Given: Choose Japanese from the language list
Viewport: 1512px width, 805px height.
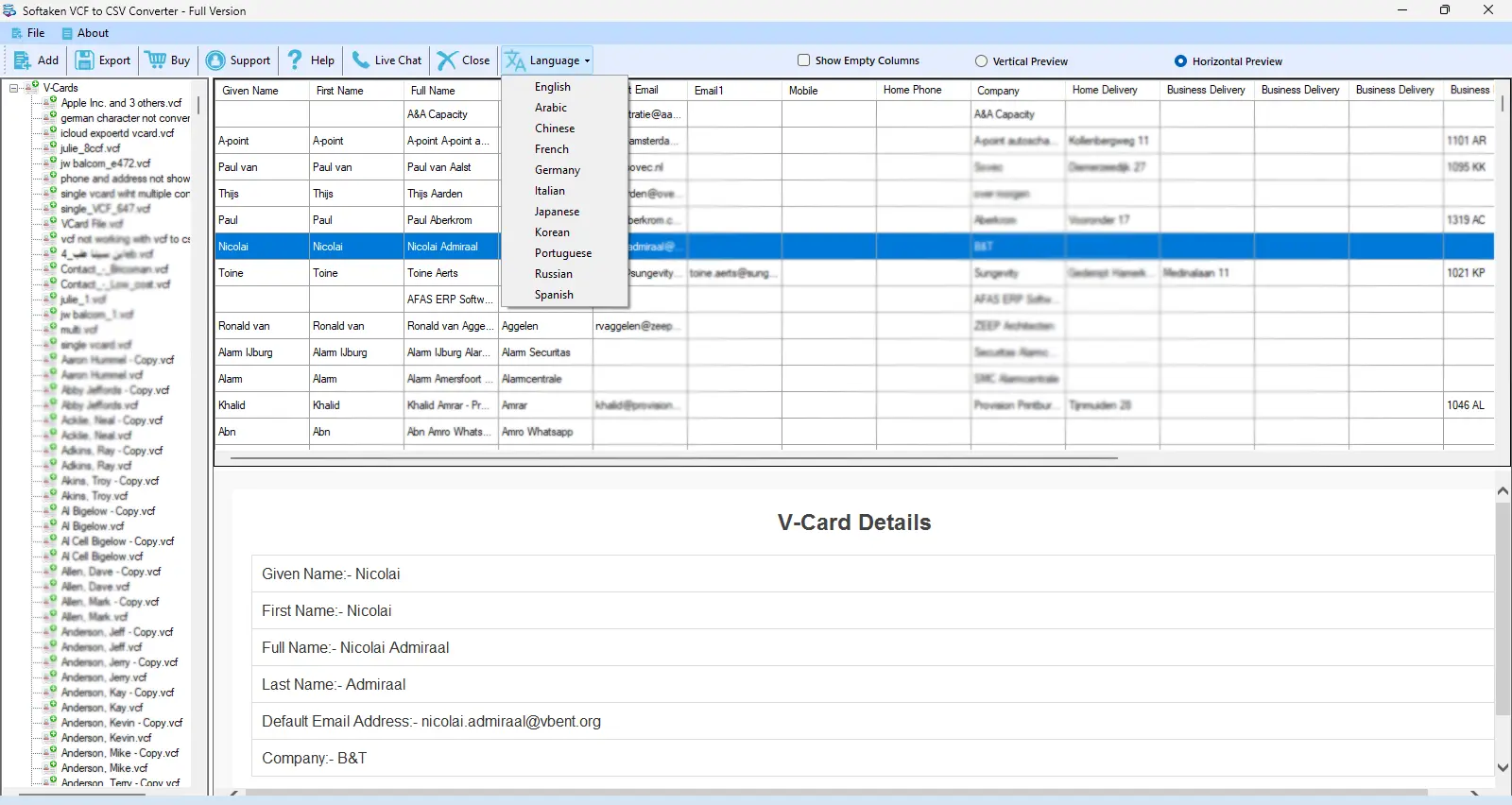Looking at the screenshot, I should click(557, 212).
